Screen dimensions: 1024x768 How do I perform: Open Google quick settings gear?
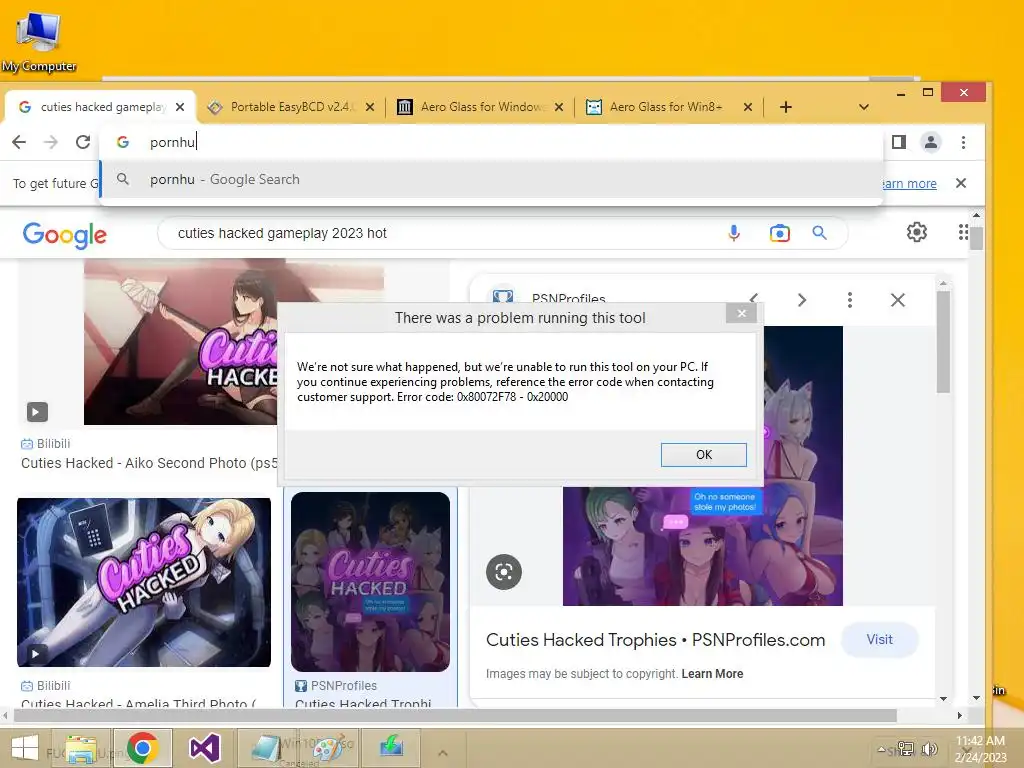(917, 232)
